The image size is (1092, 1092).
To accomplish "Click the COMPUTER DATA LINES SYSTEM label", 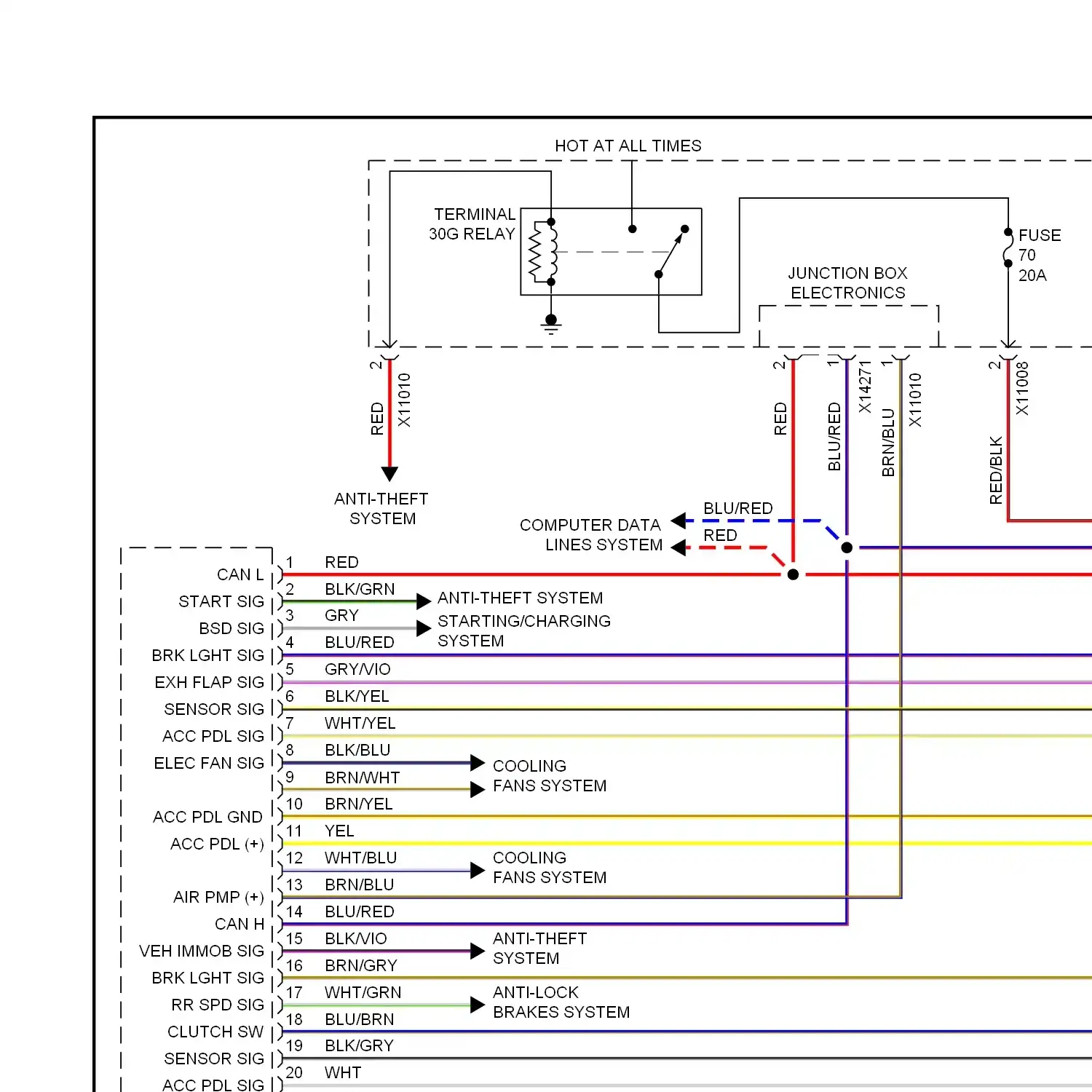I will click(x=590, y=535).
